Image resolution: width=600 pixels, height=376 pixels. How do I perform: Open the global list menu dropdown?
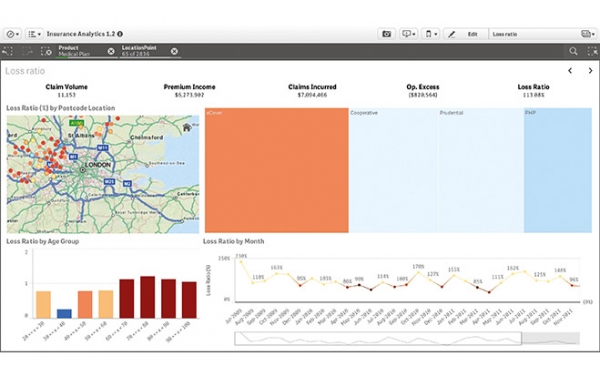pos(34,34)
